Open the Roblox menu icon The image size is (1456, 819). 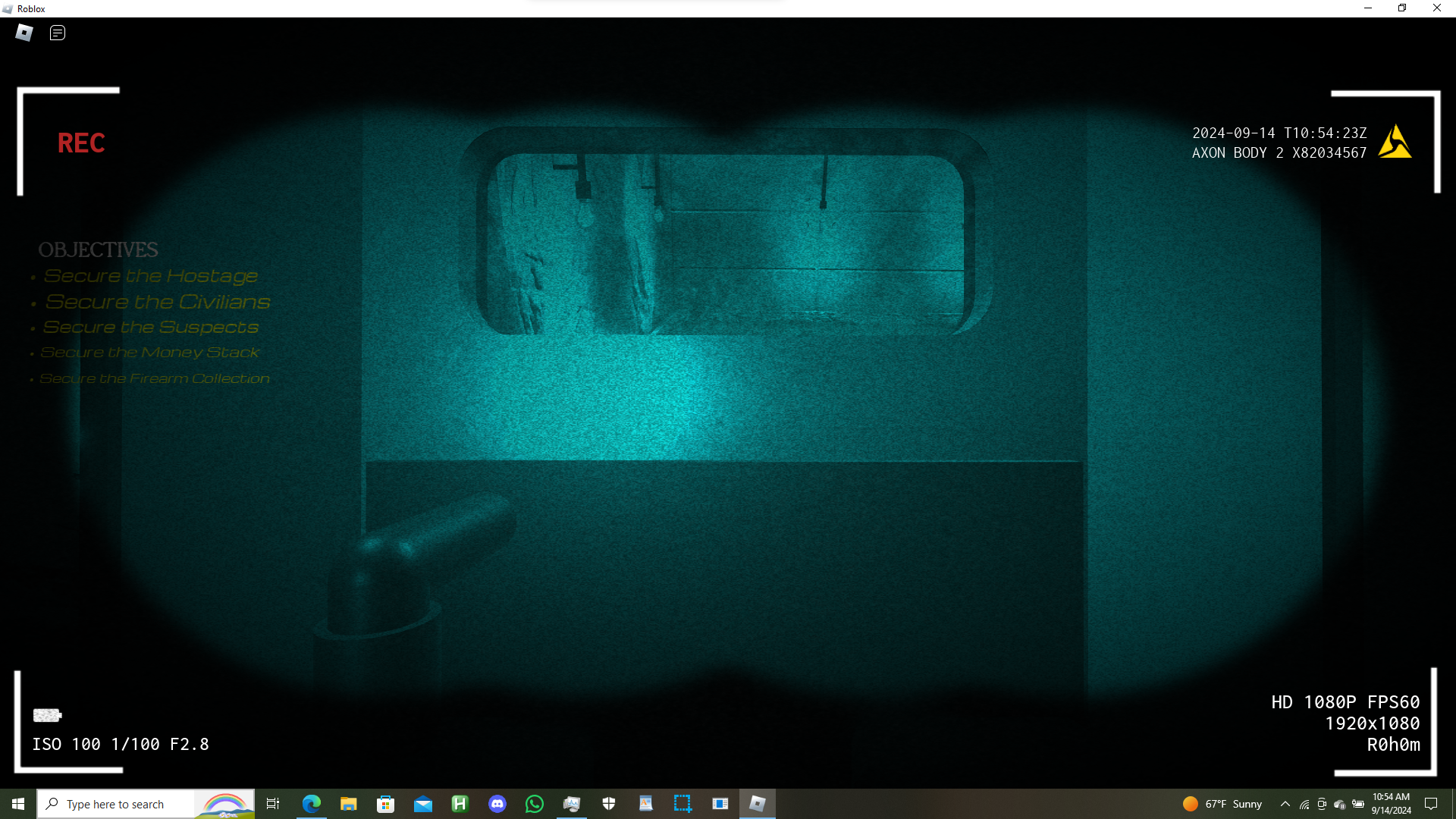click(x=24, y=33)
